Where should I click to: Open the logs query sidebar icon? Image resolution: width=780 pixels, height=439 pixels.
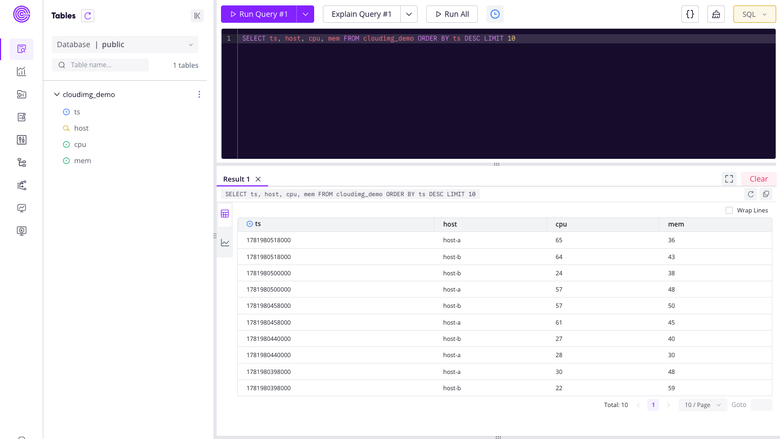(21, 94)
